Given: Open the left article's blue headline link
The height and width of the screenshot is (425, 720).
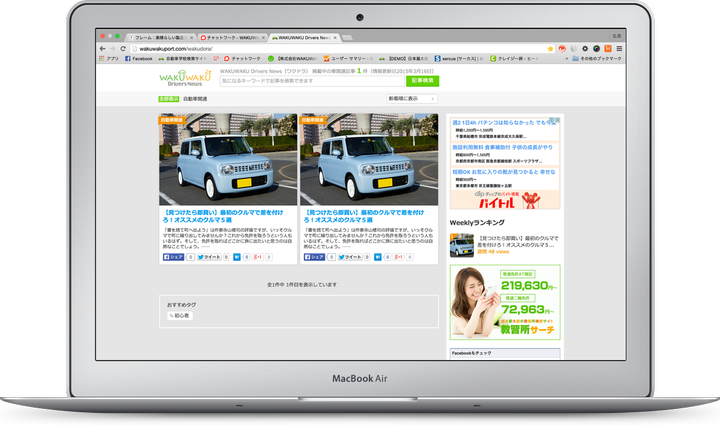Looking at the screenshot, I should (x=223, y=216).
